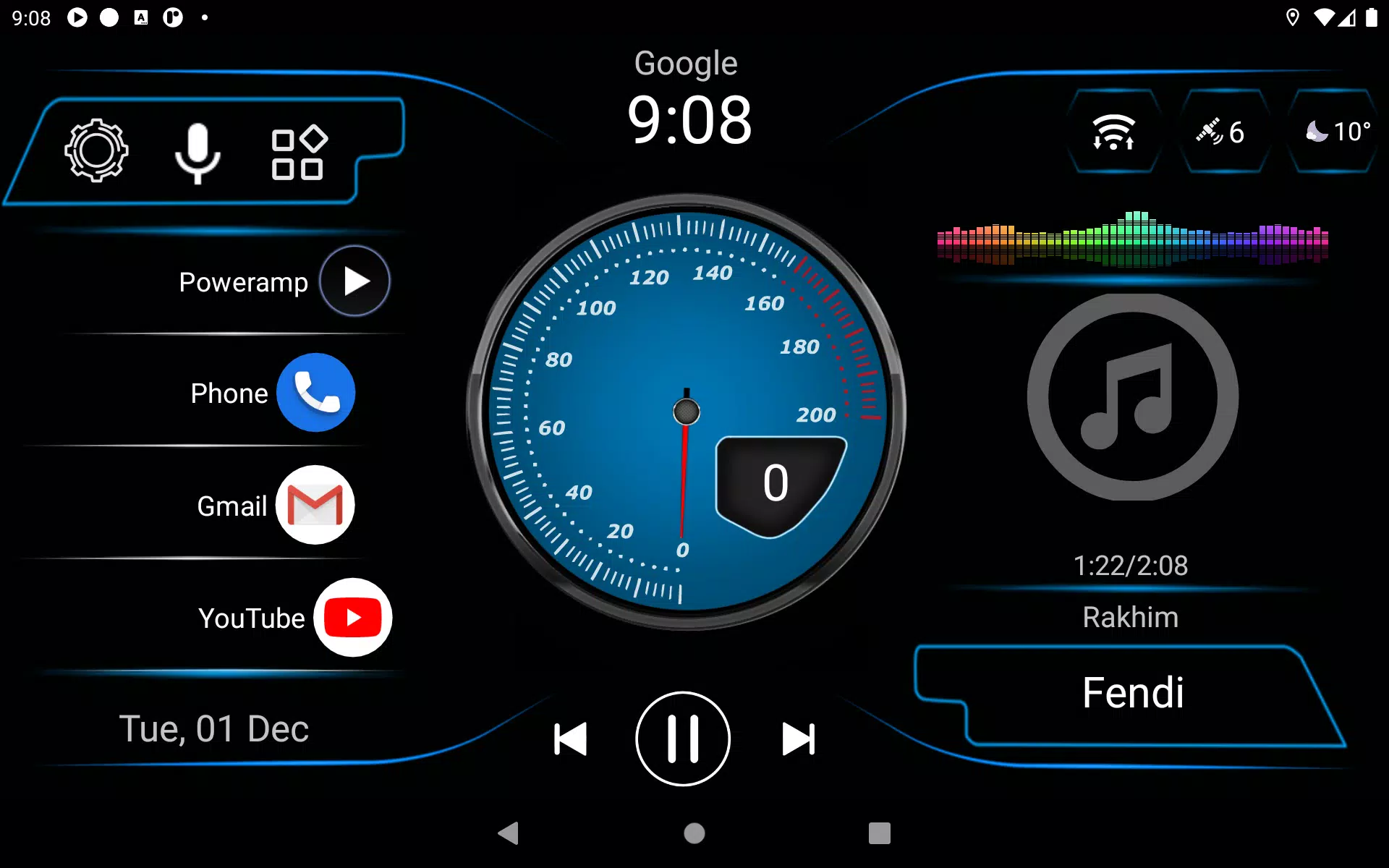The height and width of the screenshot is (868, 1389).
Task: Pause the currently playing track
Action: (682, 737)
